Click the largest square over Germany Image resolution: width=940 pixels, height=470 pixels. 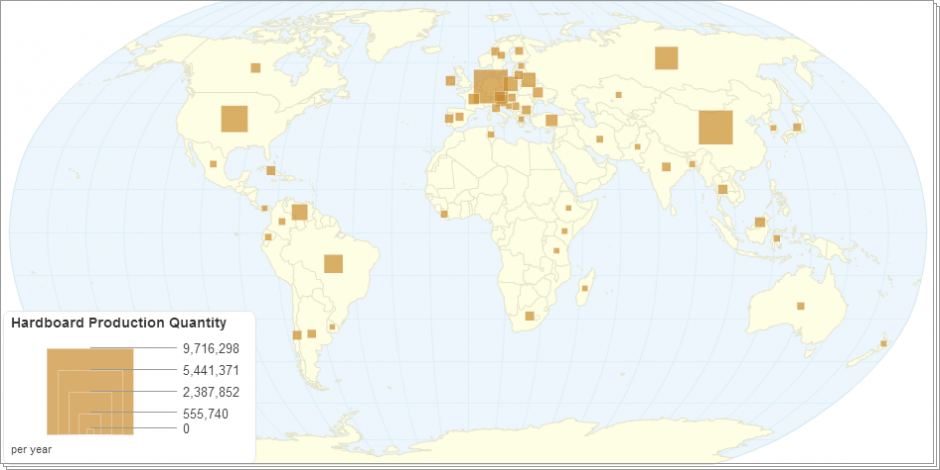coord(490,86)
